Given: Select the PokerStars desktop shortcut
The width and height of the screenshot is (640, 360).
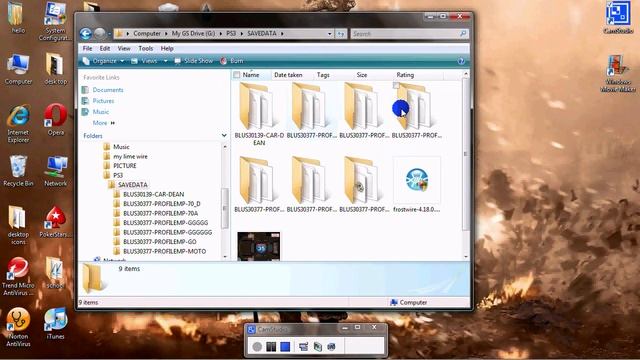Looking at the screenshot, I should pos(56,222).
